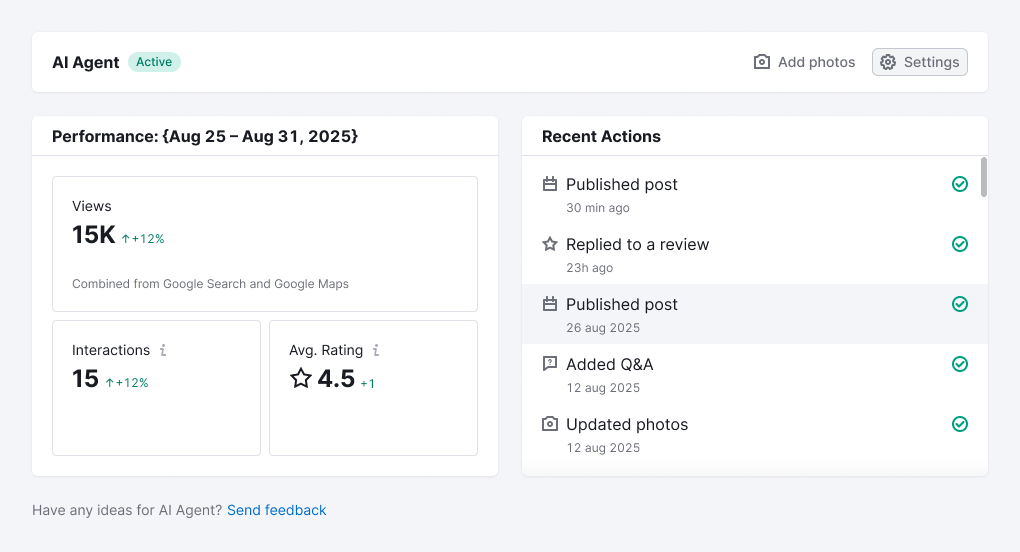The image size is (1020, 552).
Task: Click the camera icon of Updated photos
Action: pyautogui.click(x=550, y=424)
